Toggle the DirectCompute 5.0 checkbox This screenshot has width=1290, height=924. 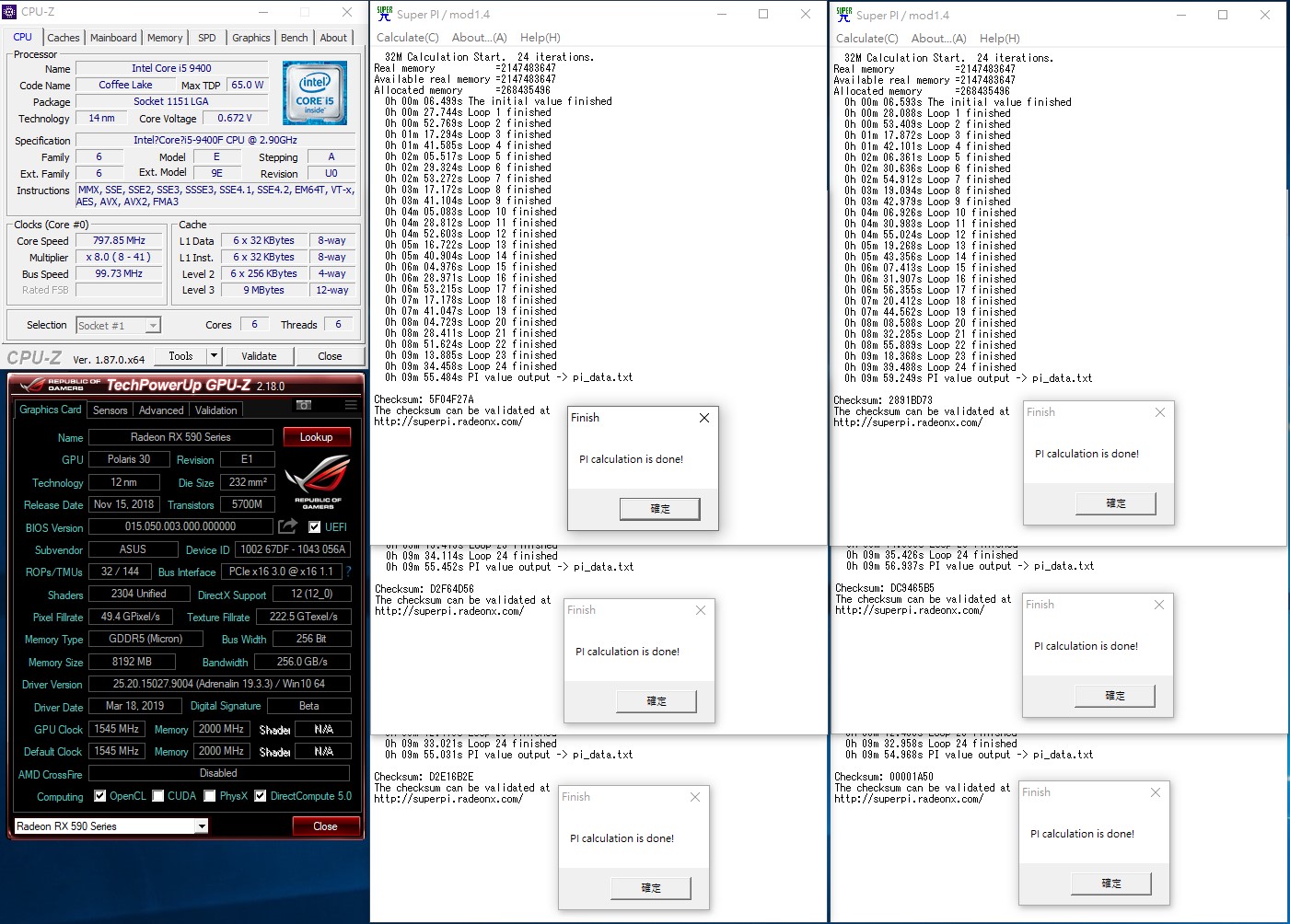tap(261, 796)
